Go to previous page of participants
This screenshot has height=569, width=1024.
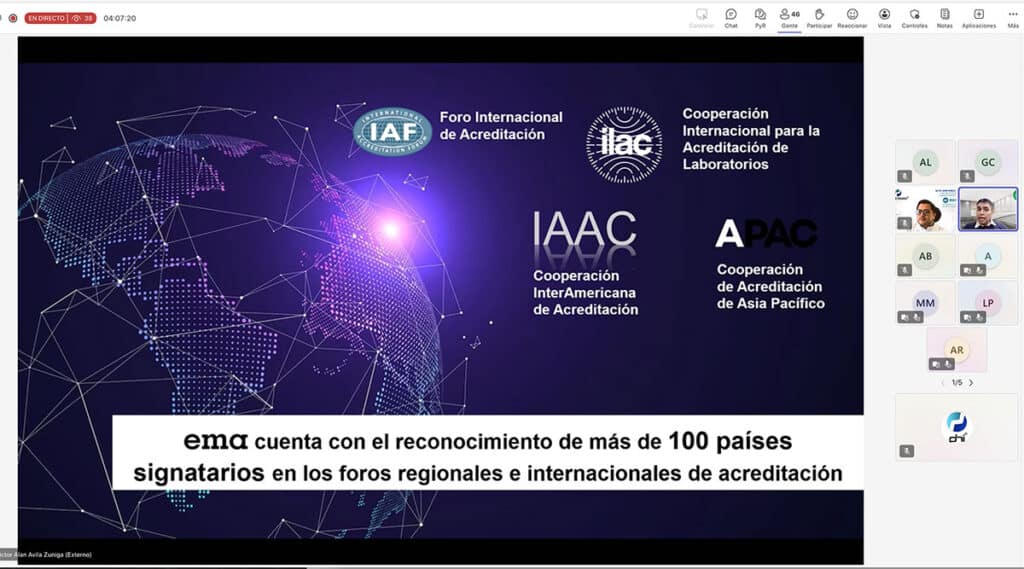click(x=941, y=382)
